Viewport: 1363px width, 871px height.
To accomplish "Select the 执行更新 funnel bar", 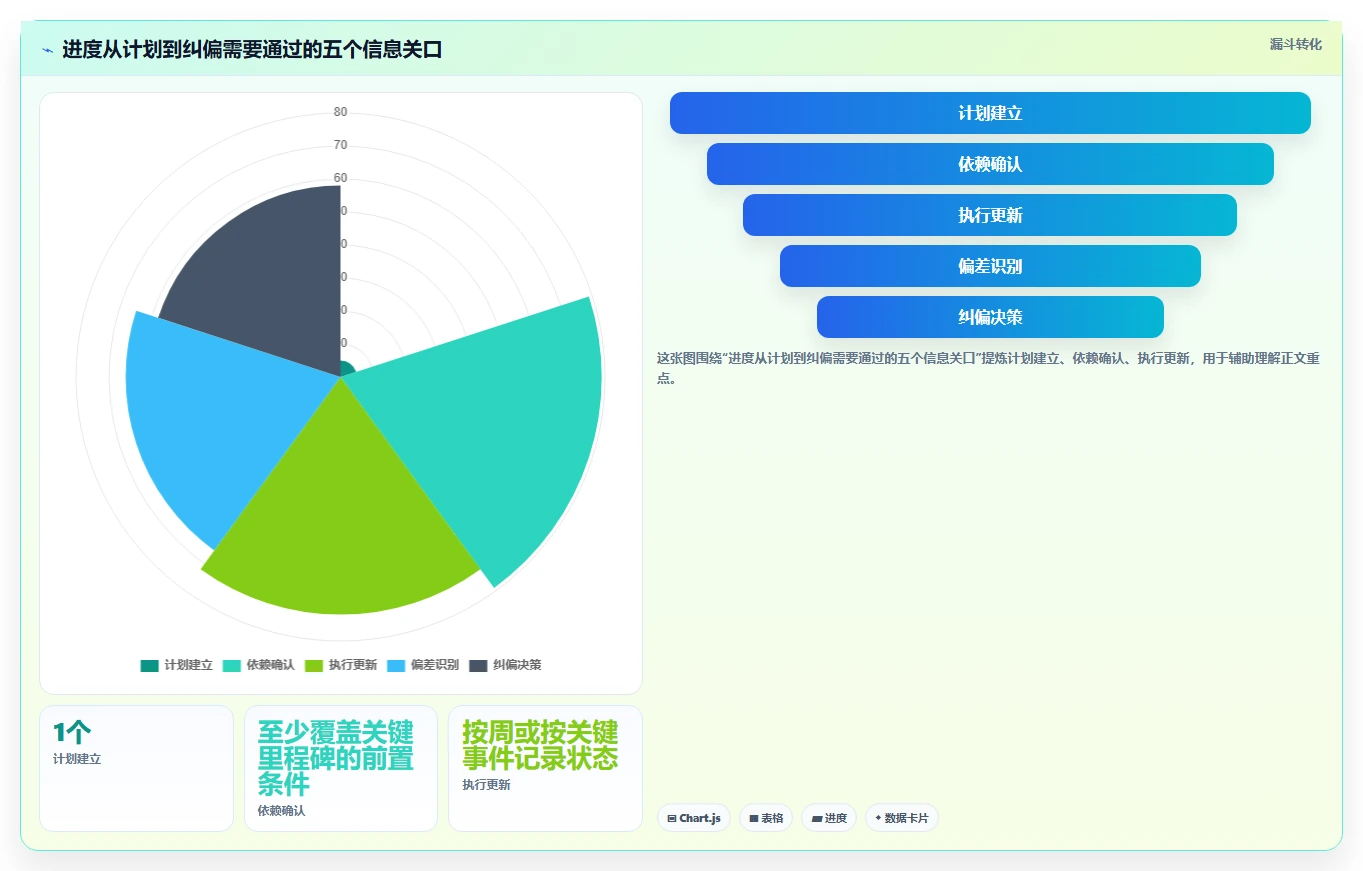I will point(990,215).
